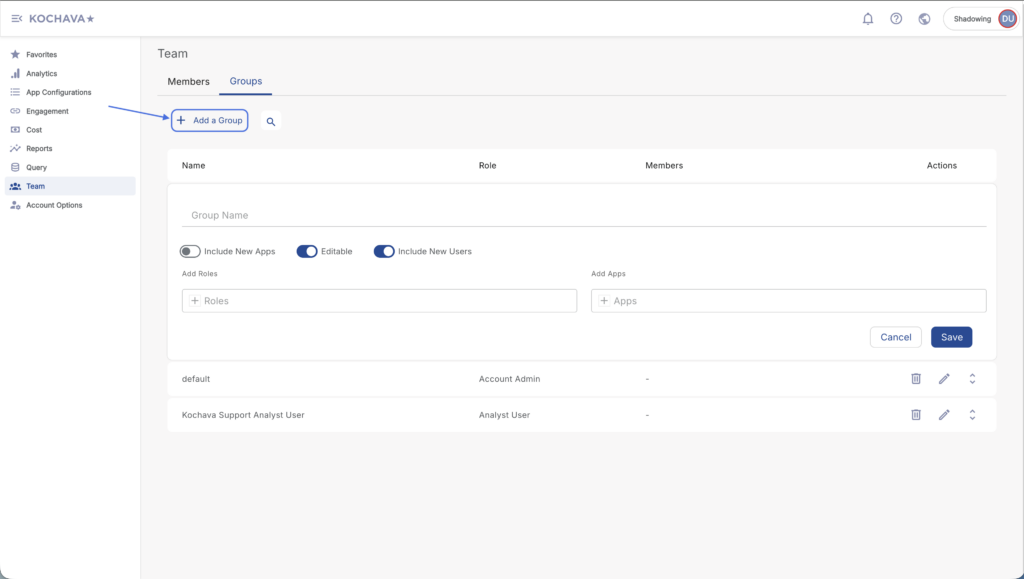Screen dimensions: 1024x579
Task: Open the Add Apps dropdown
Action: coord(788,301)
